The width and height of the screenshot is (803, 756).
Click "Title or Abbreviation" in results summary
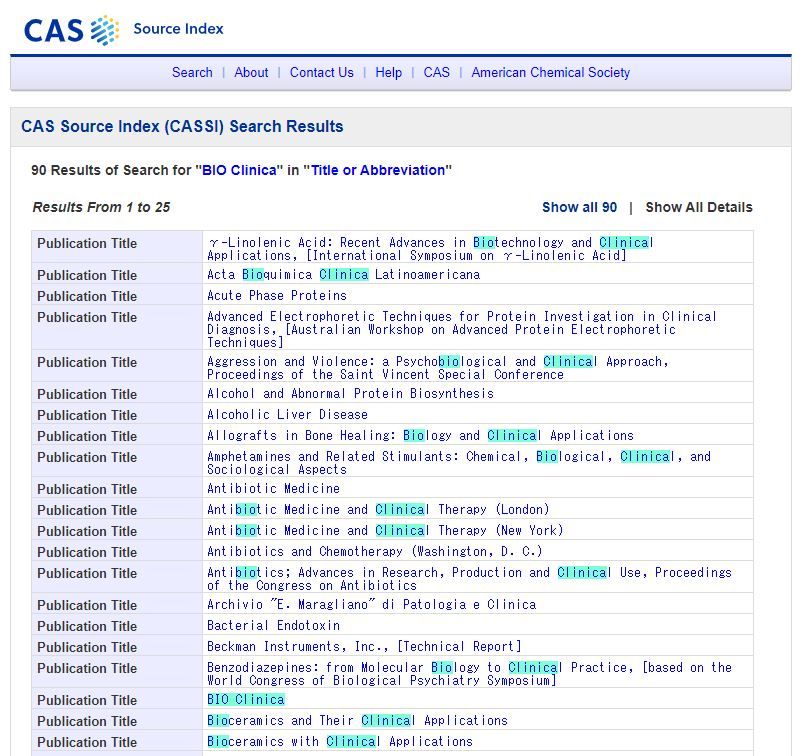tap(378, 170)
